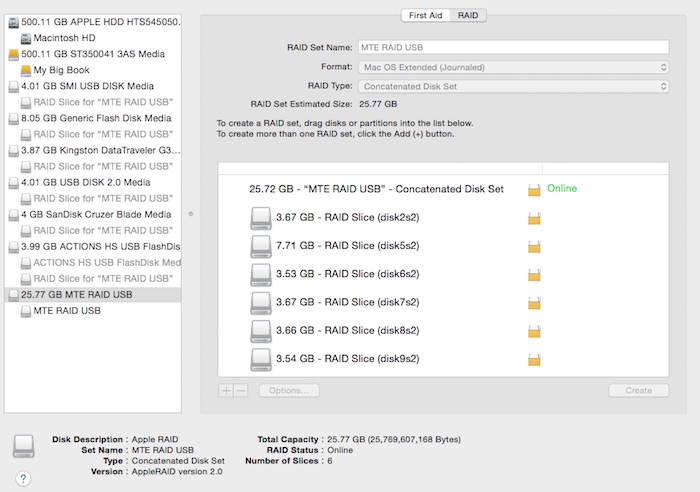This screenshot has width=700, height=492.
Task: Click the disk8s2 RAID slice drive icon
Action: pyautogui.click(x=261, y=331)
